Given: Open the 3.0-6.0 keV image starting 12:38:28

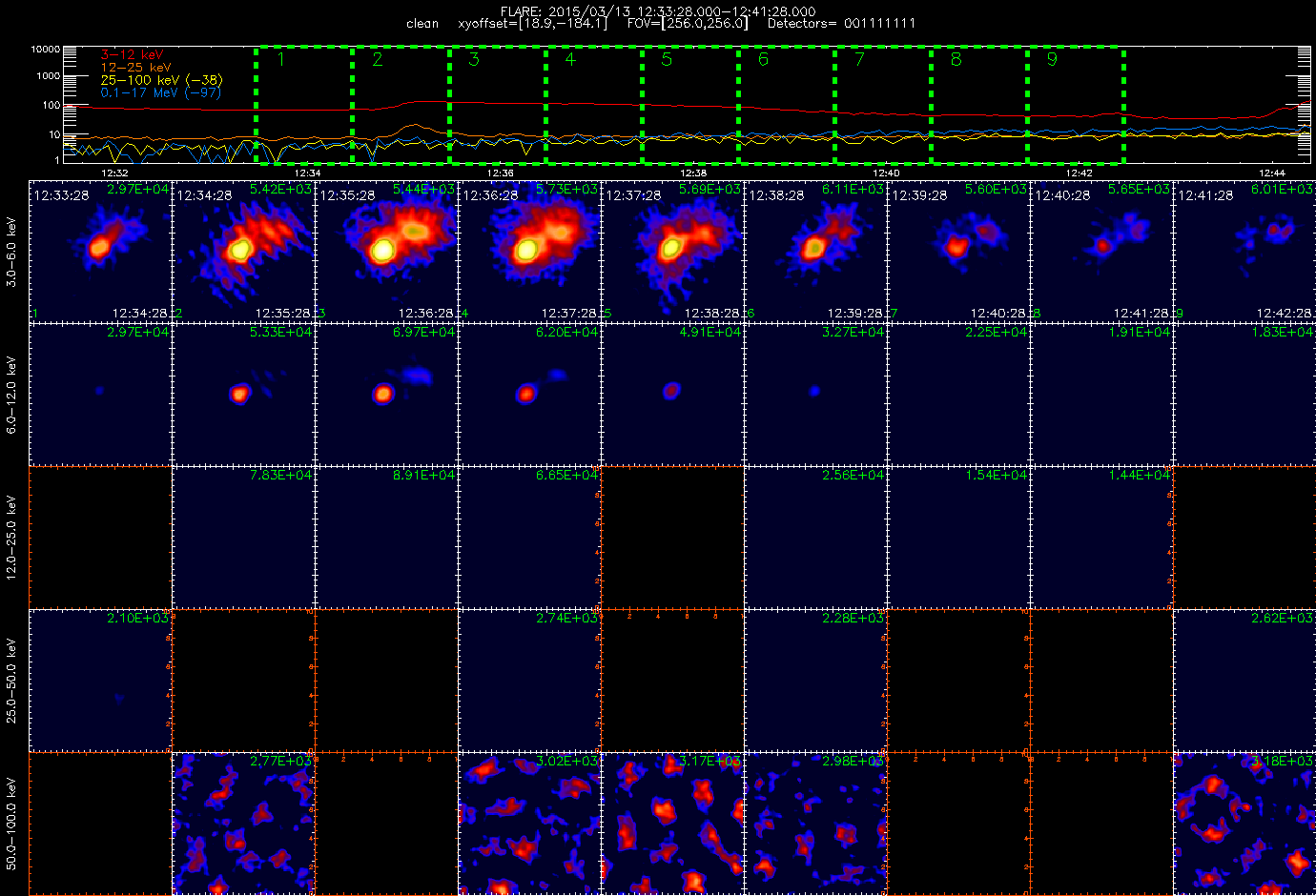Looking at the screenshot, I should (x=816, y=251).
